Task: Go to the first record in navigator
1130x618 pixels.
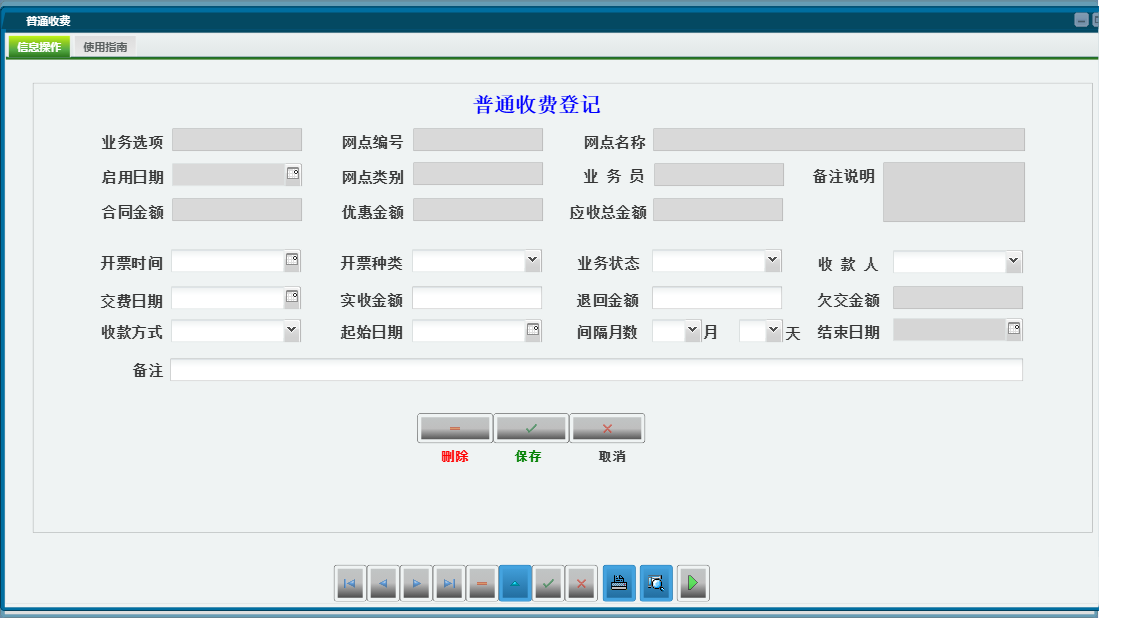Action: (350, 583)
